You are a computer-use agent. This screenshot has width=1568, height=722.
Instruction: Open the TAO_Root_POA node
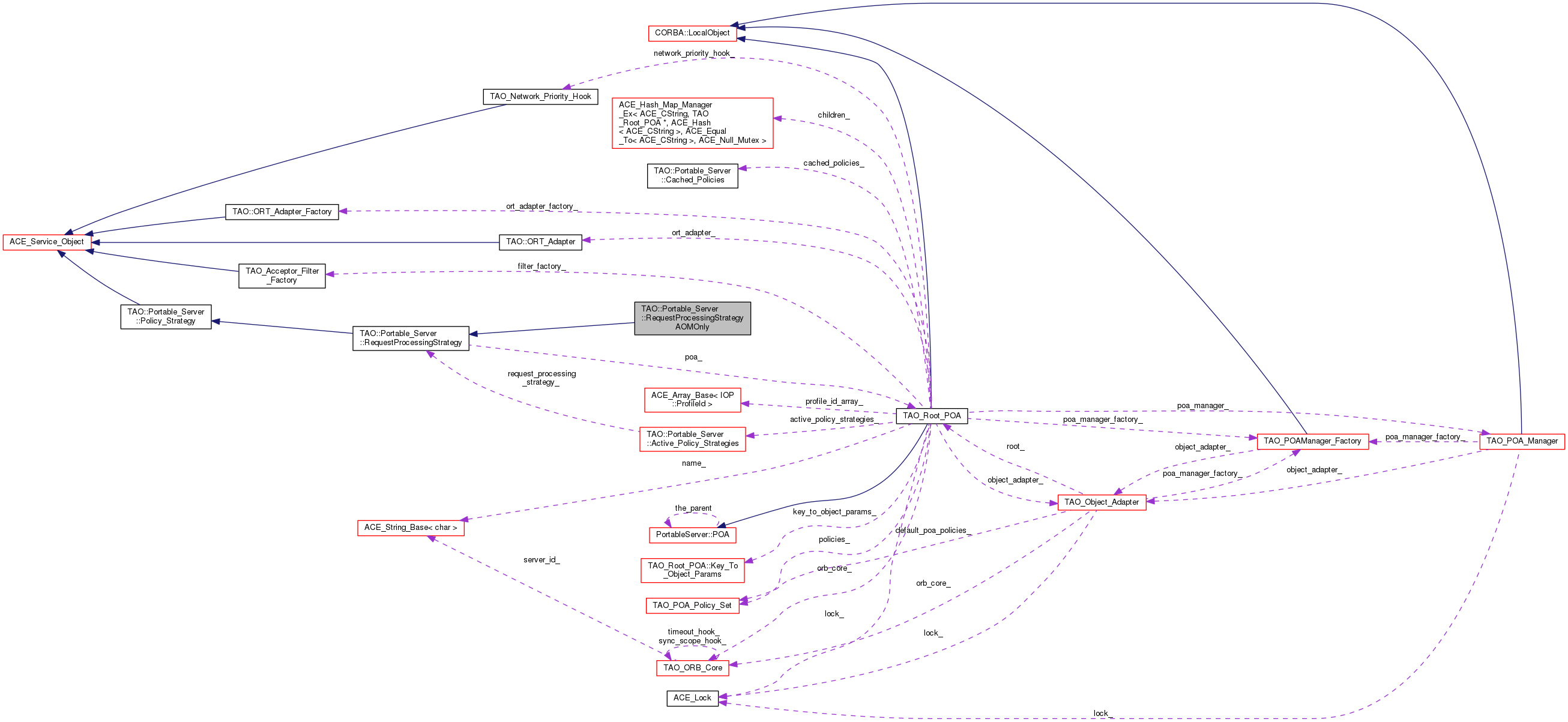pyautogui.click(x=931, y=416)
